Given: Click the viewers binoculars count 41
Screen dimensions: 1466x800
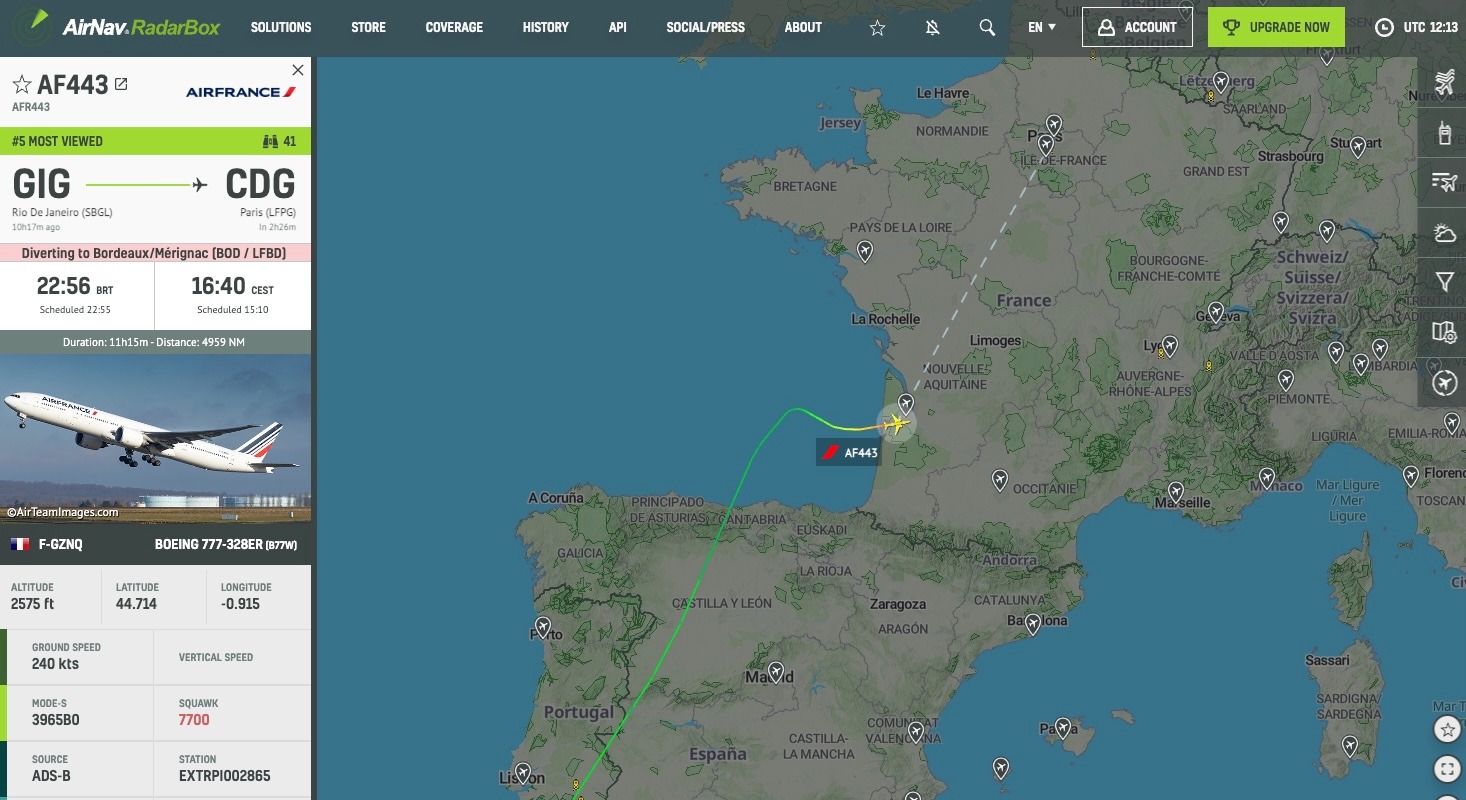Looking at the screenshot, I should pyautogui.click(x=279, y=141).
